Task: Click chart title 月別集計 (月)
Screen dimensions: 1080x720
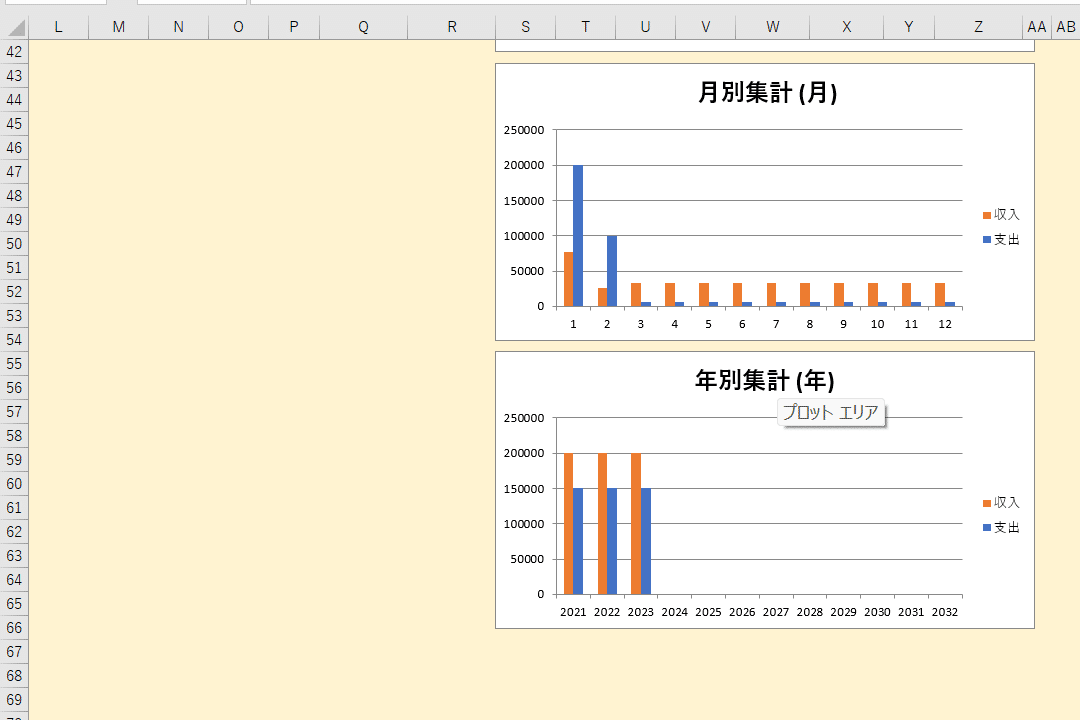Action: pyautogui.click(x=767, y=92)
